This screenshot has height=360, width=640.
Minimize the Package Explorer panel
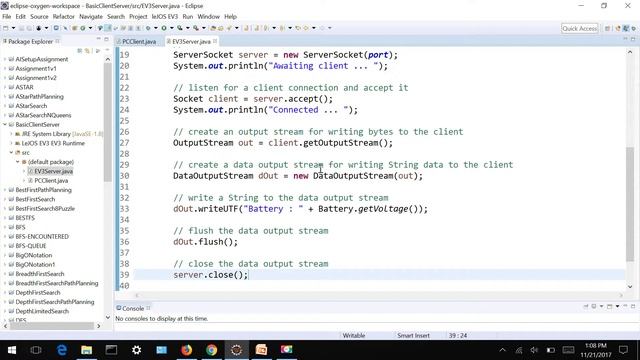[x=98, y=39]
